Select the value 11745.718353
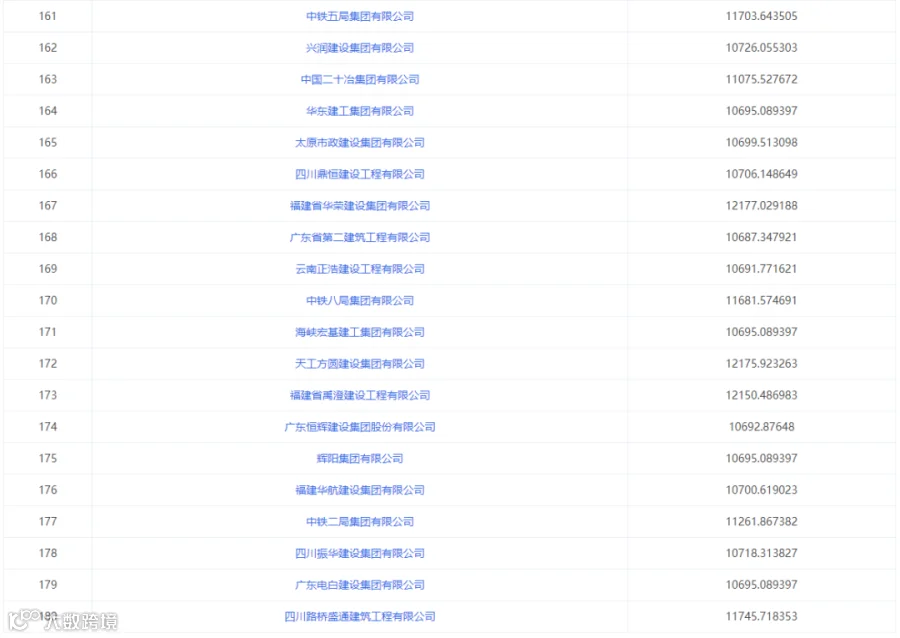900x638 pixels. (761, 616)
